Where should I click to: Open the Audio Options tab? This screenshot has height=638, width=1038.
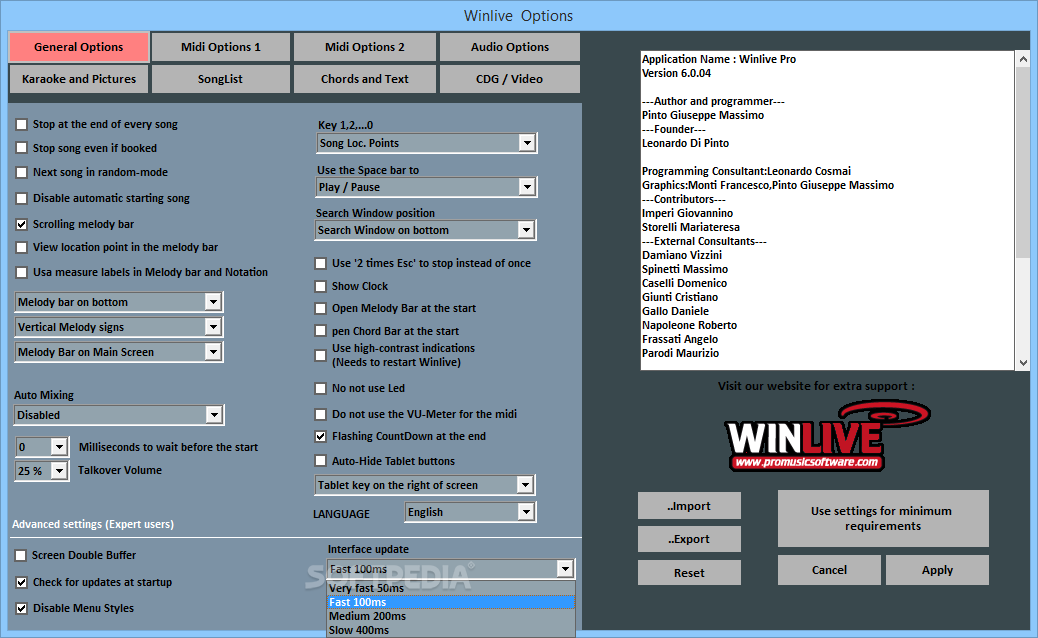click(510, 47)
